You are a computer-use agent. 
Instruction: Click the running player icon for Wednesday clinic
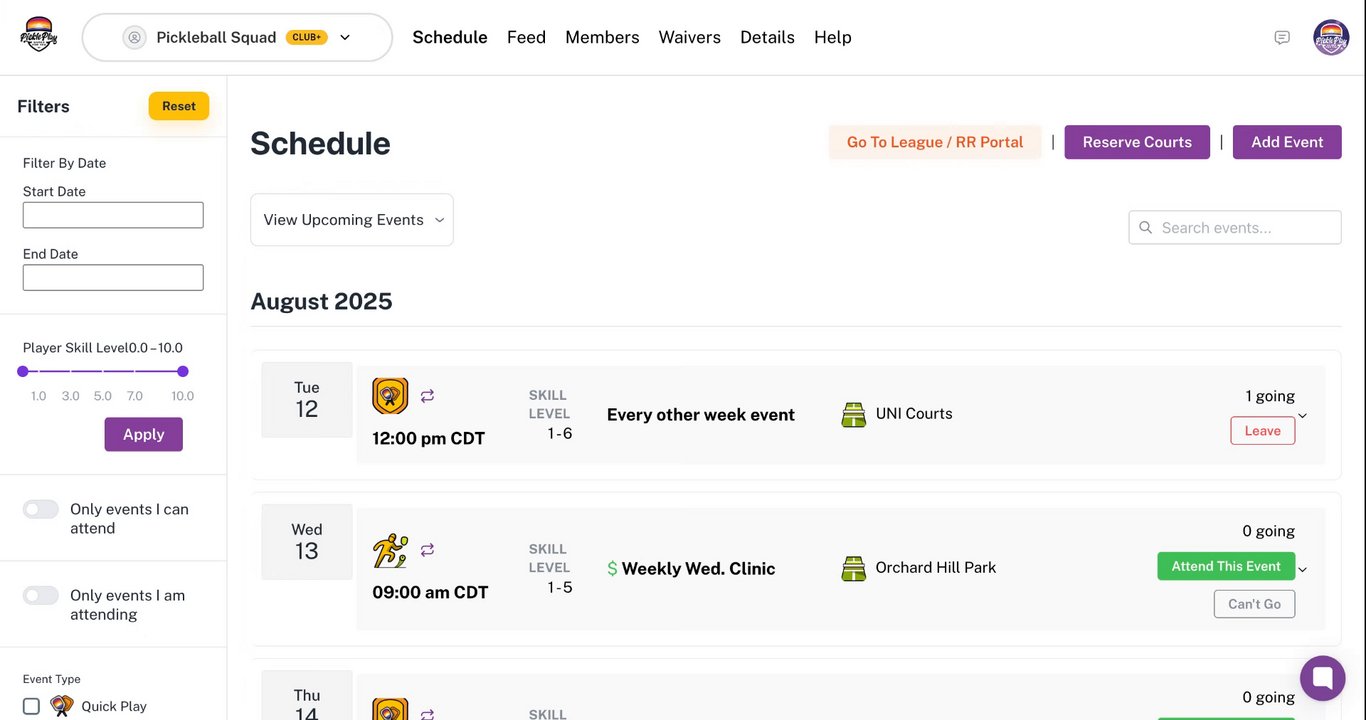click(x=390, y=551)
